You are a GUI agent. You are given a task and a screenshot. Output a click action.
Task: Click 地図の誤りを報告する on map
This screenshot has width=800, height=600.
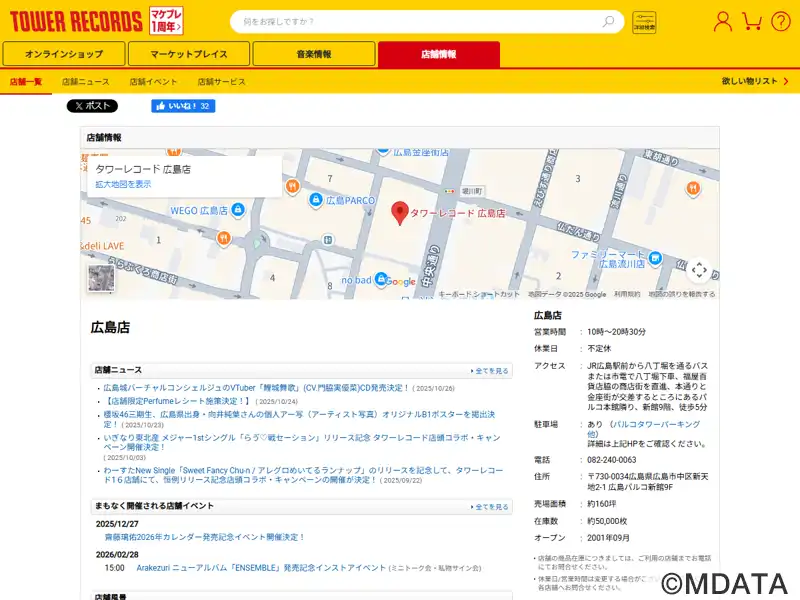pos(682,294)
